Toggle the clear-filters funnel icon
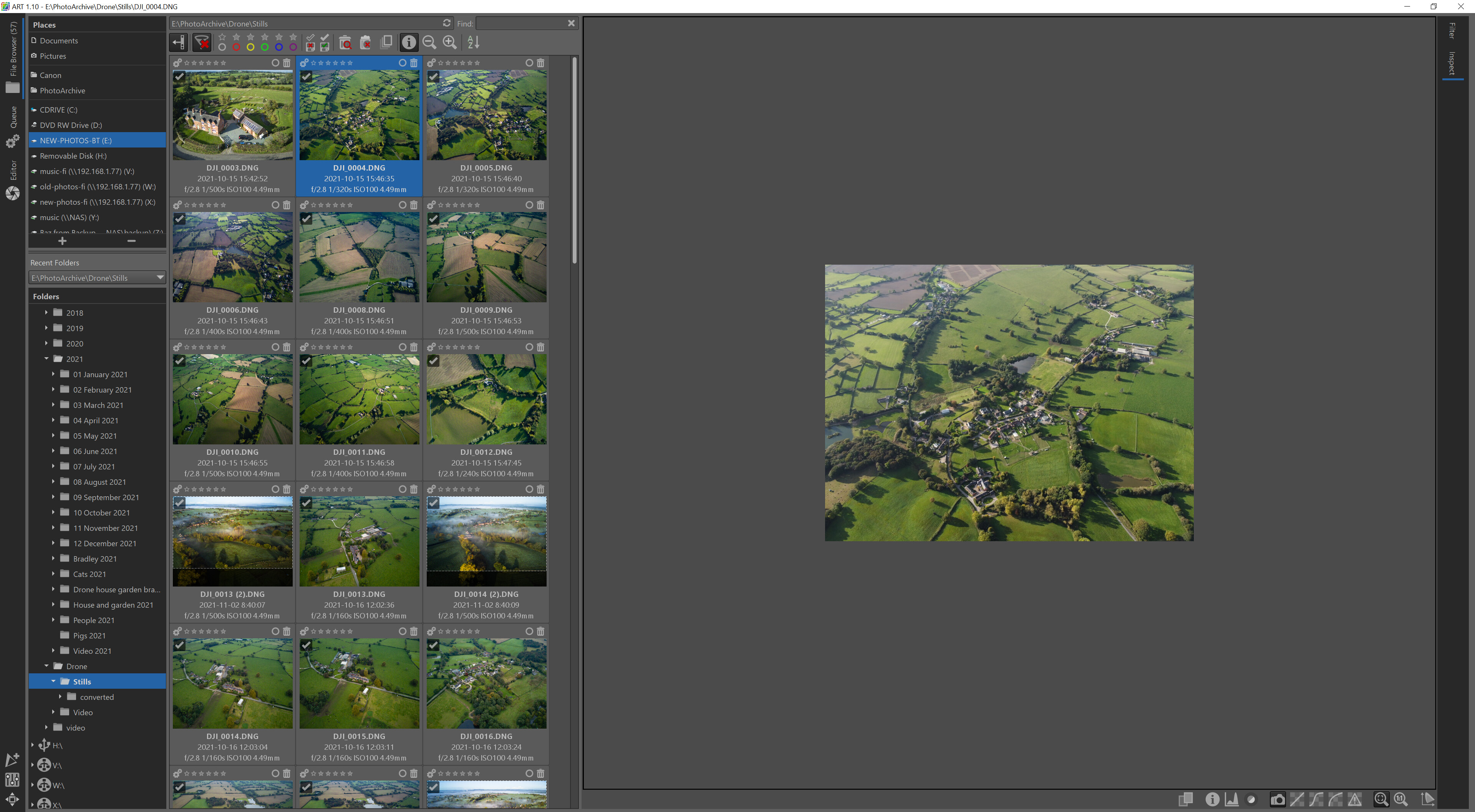 (x=202, y=42)
